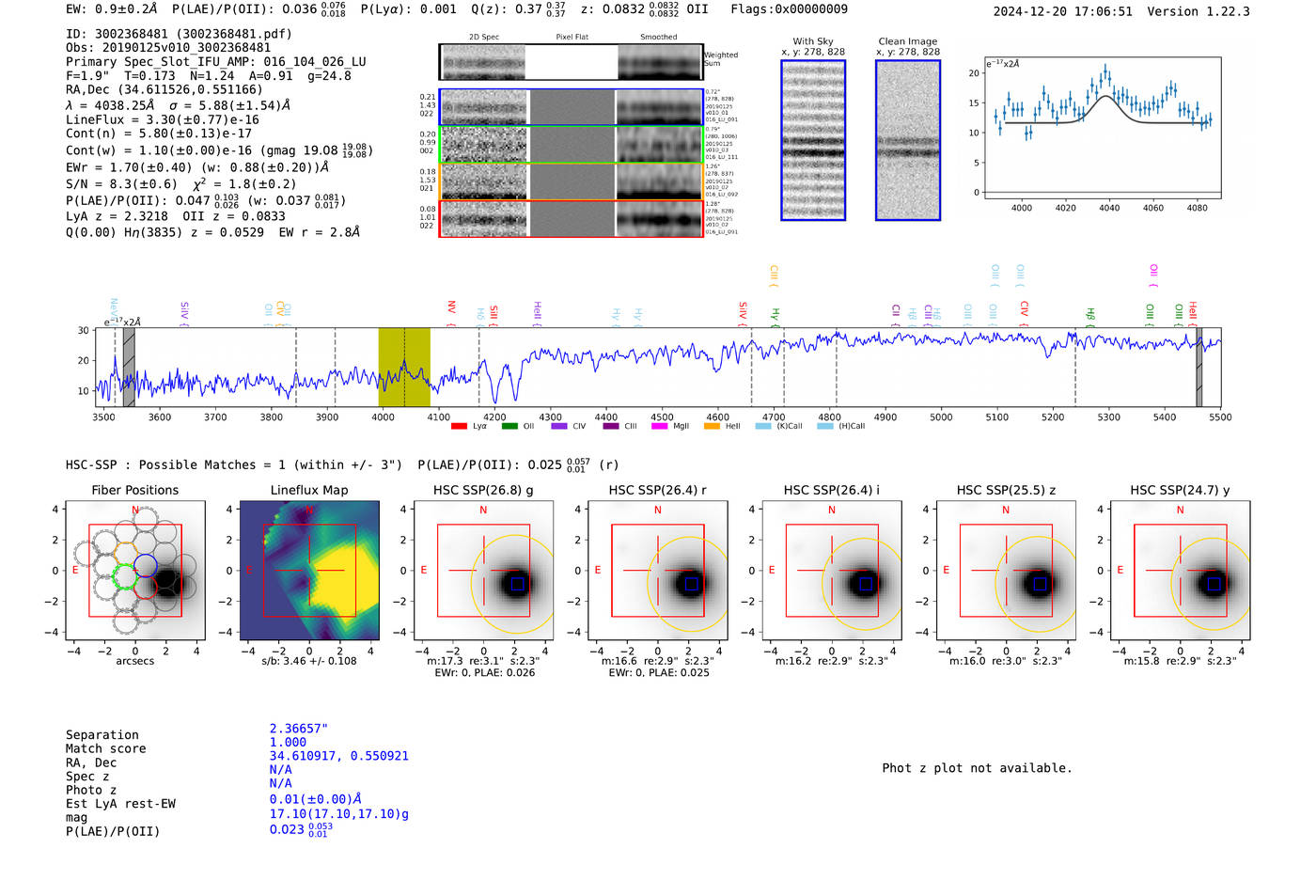This screenshot has height=896, width=1316.
Task: Open the Clean Image cutout
Action: point(908,140)
